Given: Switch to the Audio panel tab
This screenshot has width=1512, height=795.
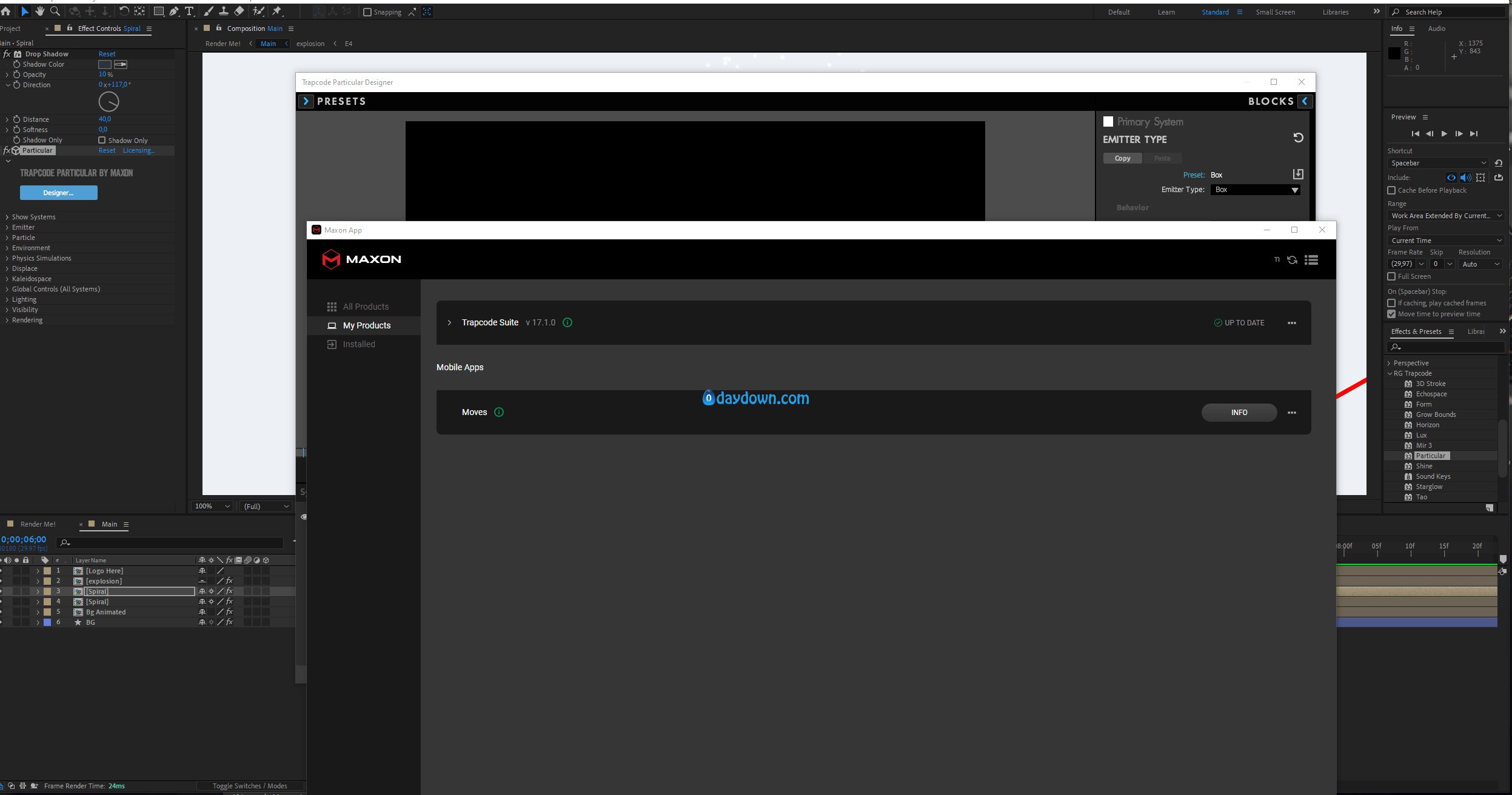Looking at the screenshot, I should click(x=1436, y=28).
